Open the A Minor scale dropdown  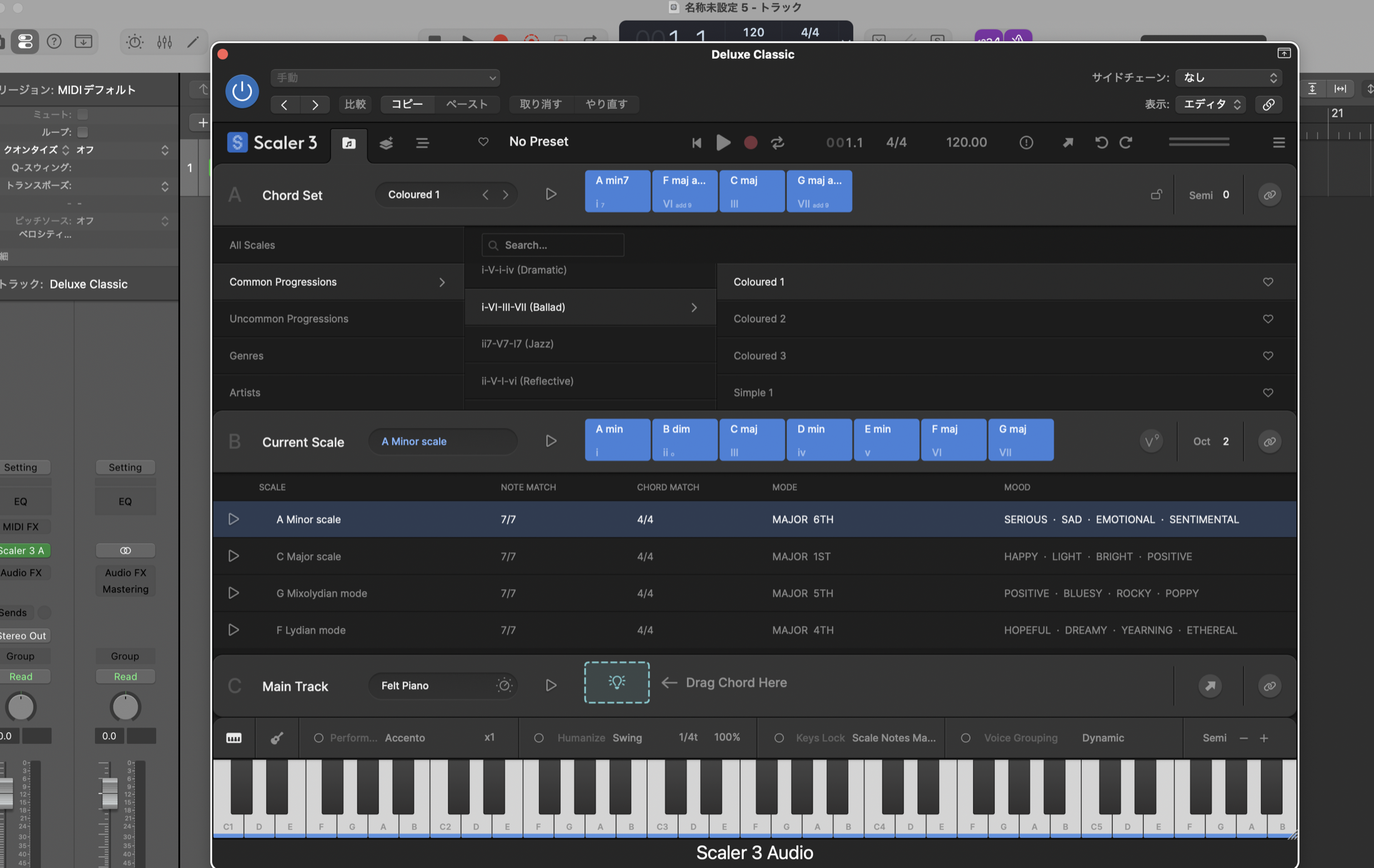tap(443, 441)
